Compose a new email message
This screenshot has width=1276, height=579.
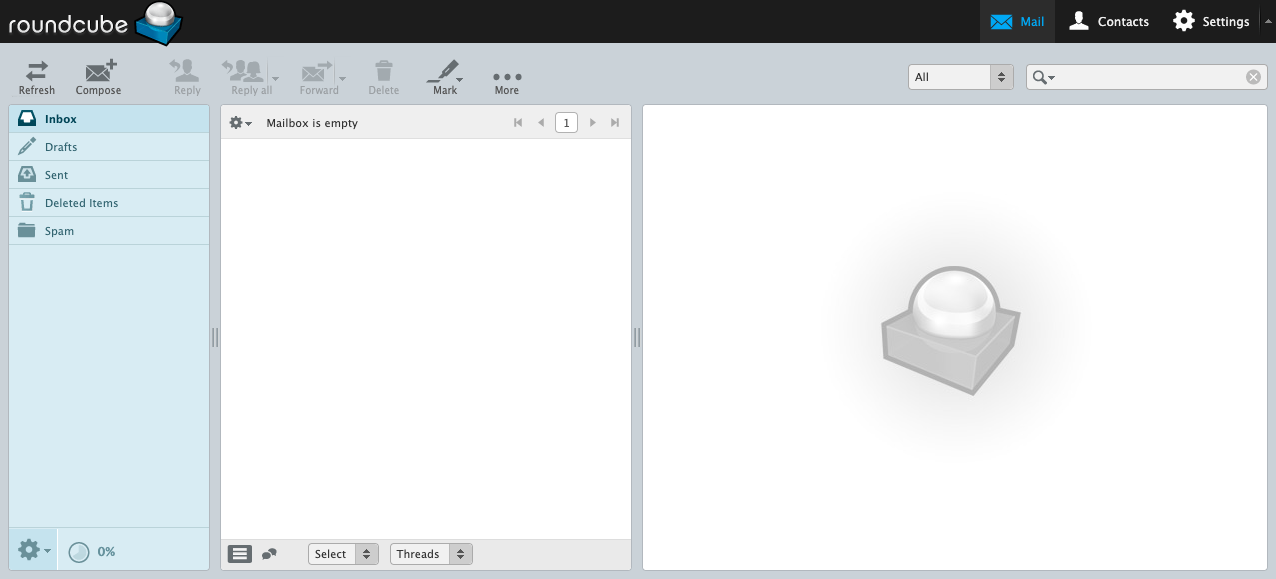98,76
